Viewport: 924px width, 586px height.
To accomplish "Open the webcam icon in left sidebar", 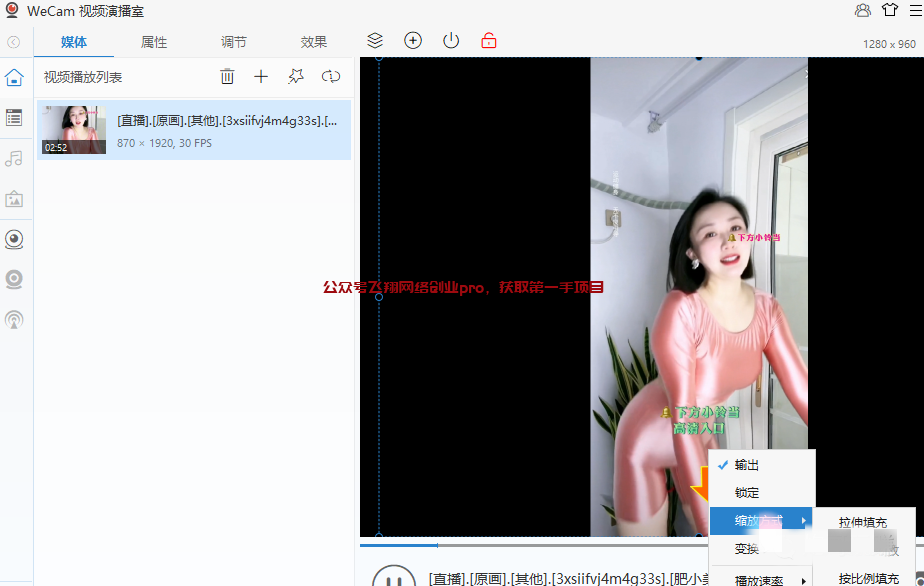I will [14, 239].
